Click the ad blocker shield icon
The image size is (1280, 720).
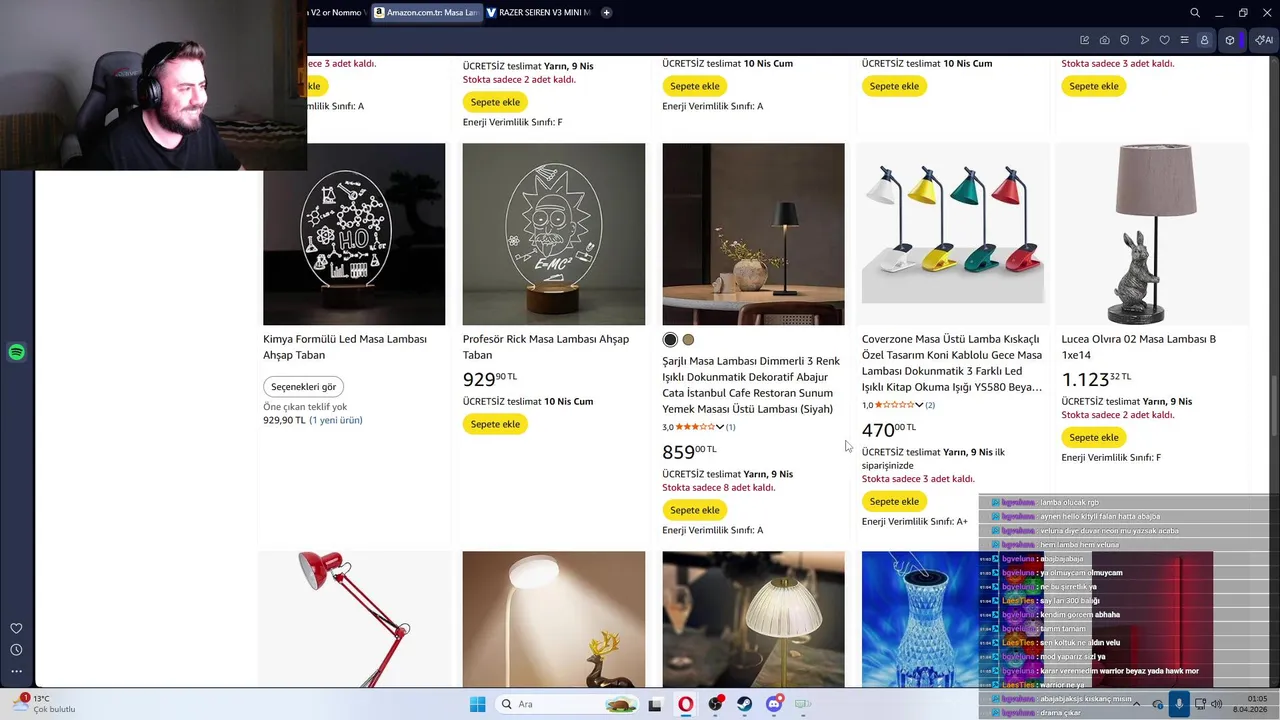point(1124,40)
